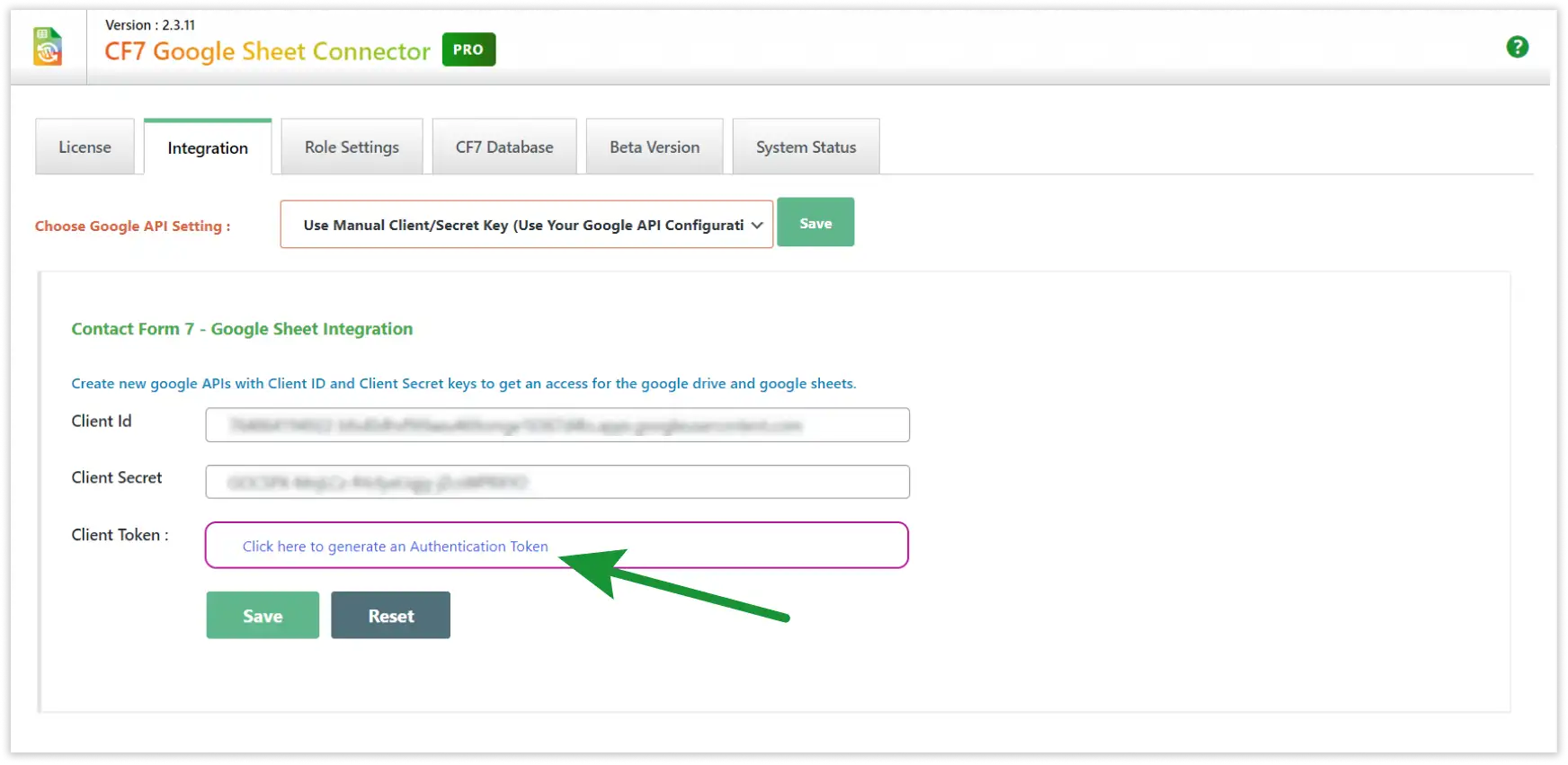Open the Beta Version tab
Image resolution: width=1568 pixels, height=765 pixels.
(x=655, y=147)
